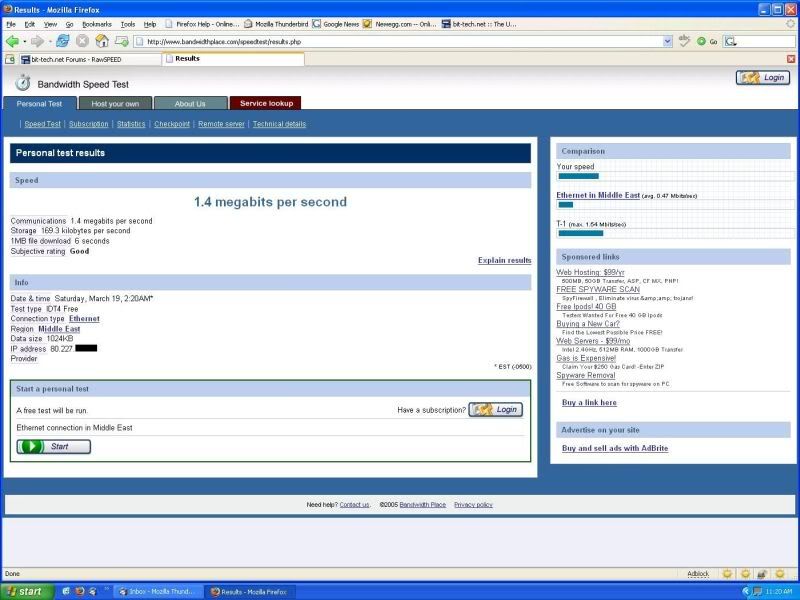The height and width of the screenshot is (600, 800).
Task: Open the Bookmarks menu
Action: point(97,24)
